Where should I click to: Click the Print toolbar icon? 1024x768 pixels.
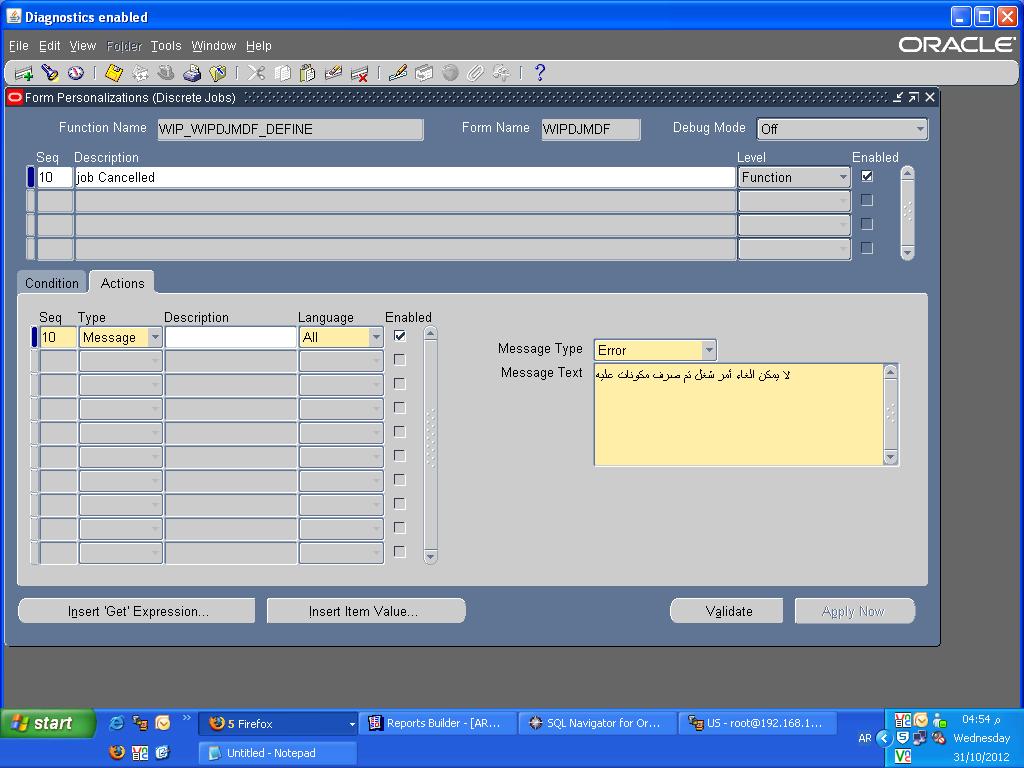[x=192, y=73]
